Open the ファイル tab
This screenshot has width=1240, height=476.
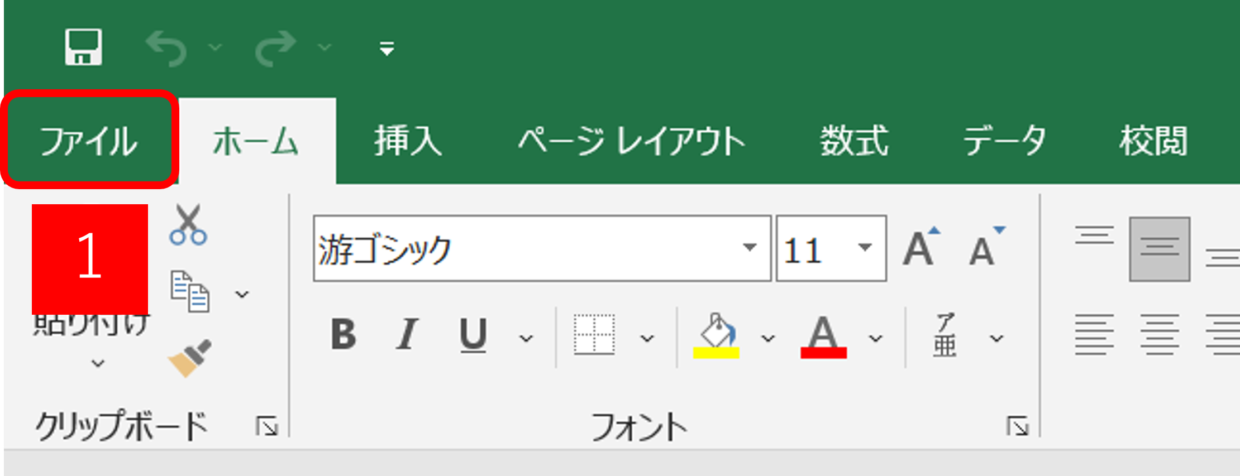click(88, 141)
